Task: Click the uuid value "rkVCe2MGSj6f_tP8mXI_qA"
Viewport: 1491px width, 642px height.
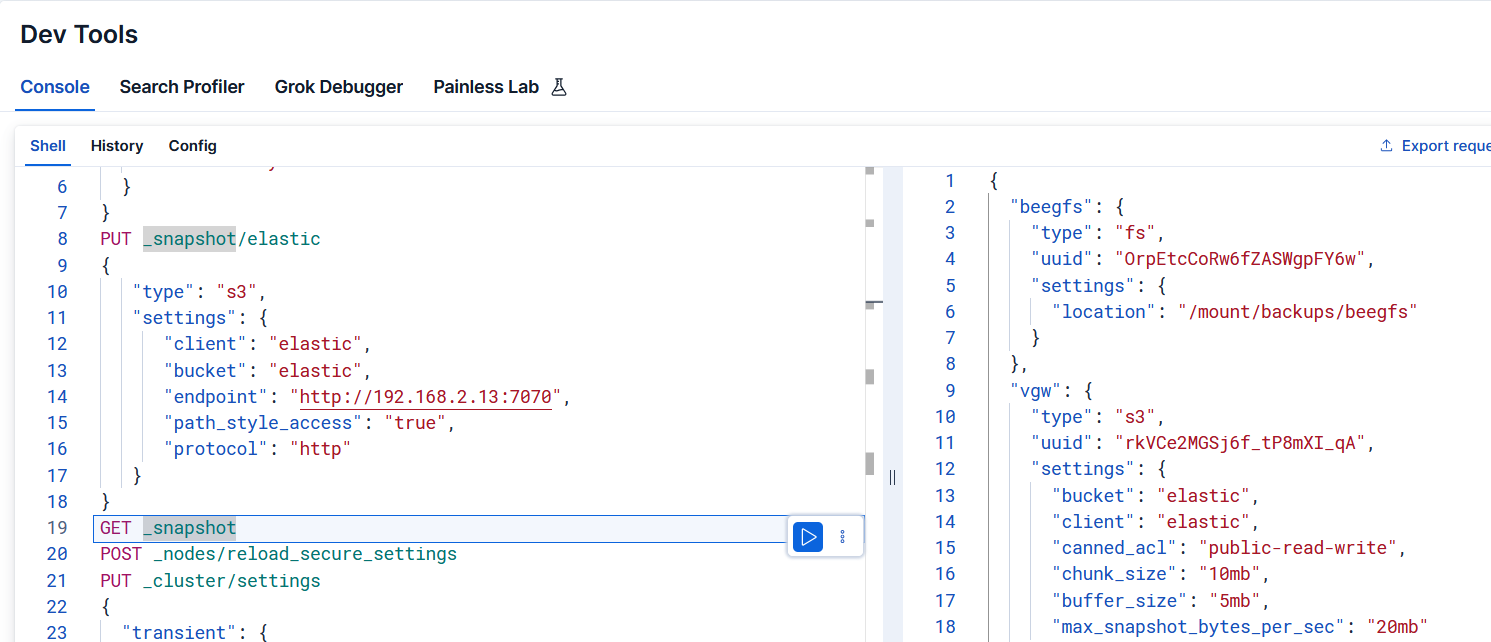Action: (x=1242, y=442)
